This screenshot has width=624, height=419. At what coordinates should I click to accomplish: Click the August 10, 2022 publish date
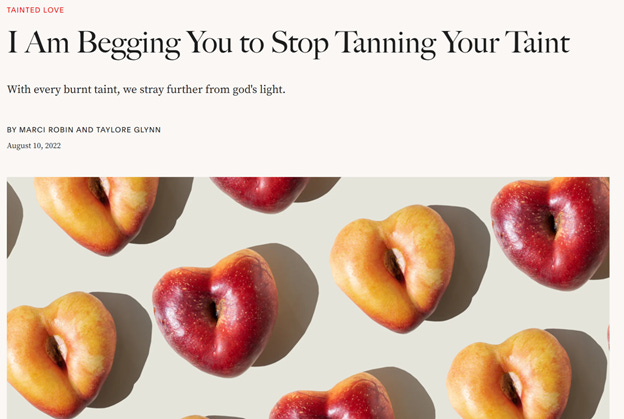click(34, 146)
